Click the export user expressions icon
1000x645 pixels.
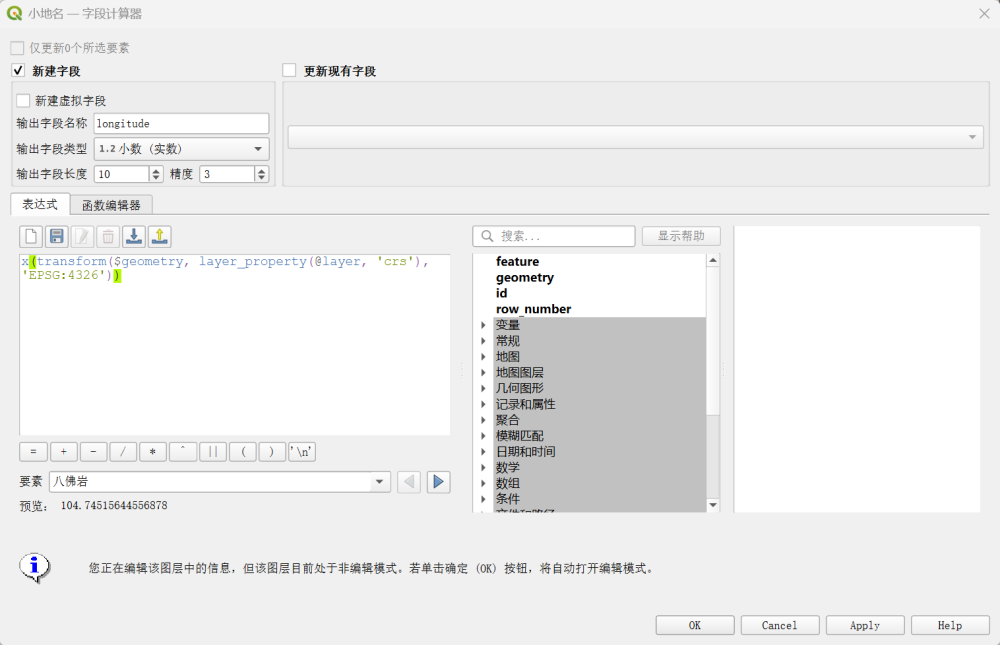point(160,236)
